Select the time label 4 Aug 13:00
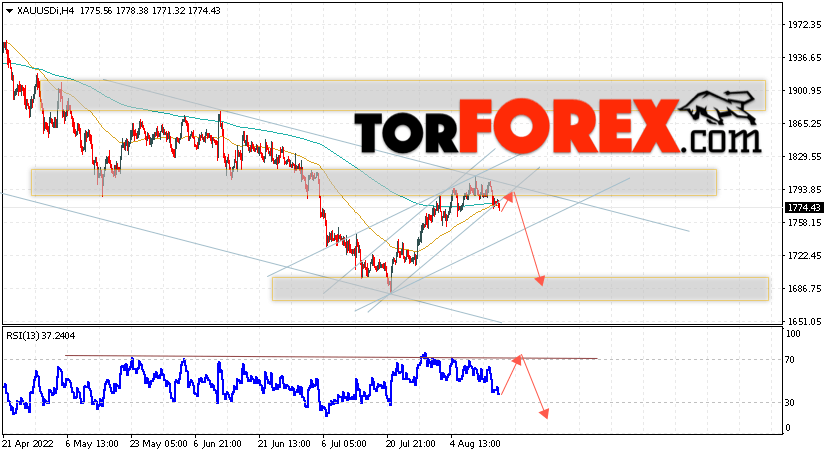Screen dimensions: 828x455 pyautogui.click(x=475, y=444)
